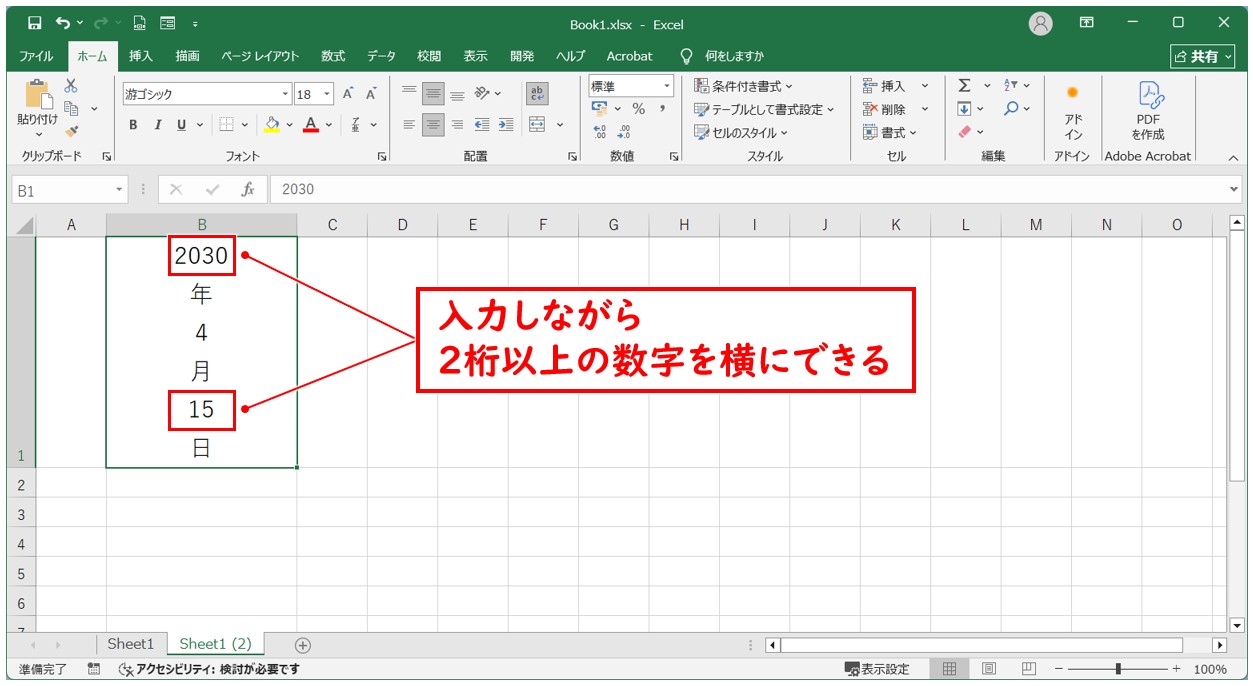Click the AutoSum sigma icon

coord(964,86)
